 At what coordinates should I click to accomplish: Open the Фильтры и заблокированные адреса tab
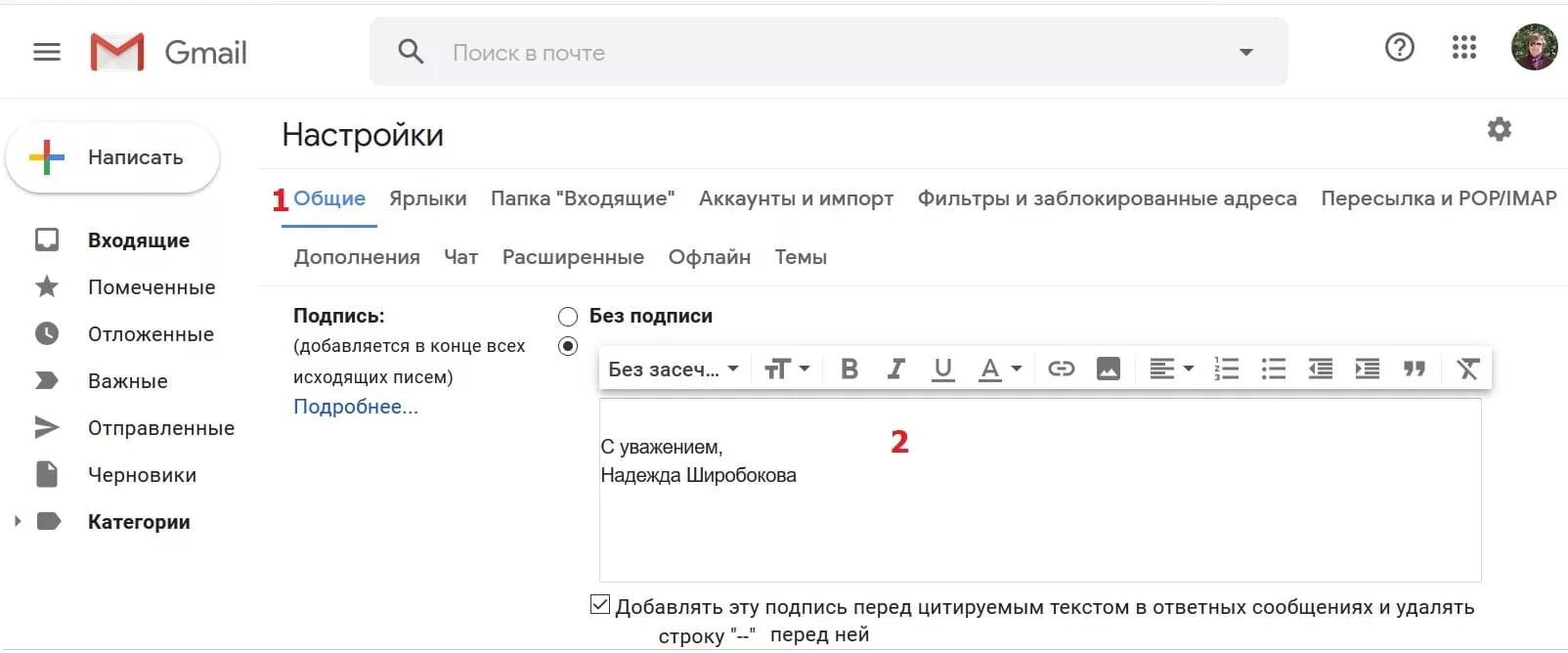coord(1107,198)
